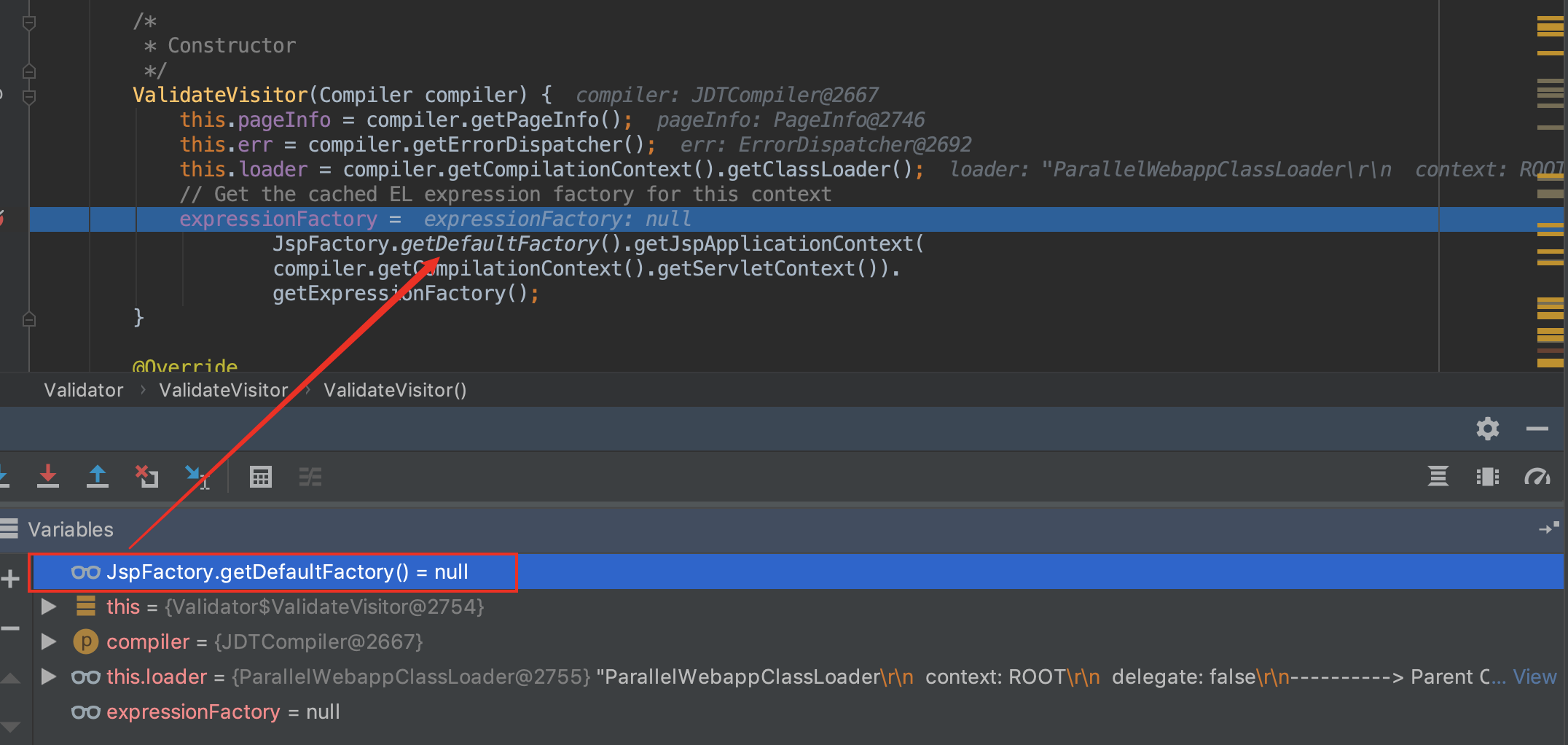
Task: Click the Drop Frame icon
Action: pyautogui.click(x=146, y=477)
